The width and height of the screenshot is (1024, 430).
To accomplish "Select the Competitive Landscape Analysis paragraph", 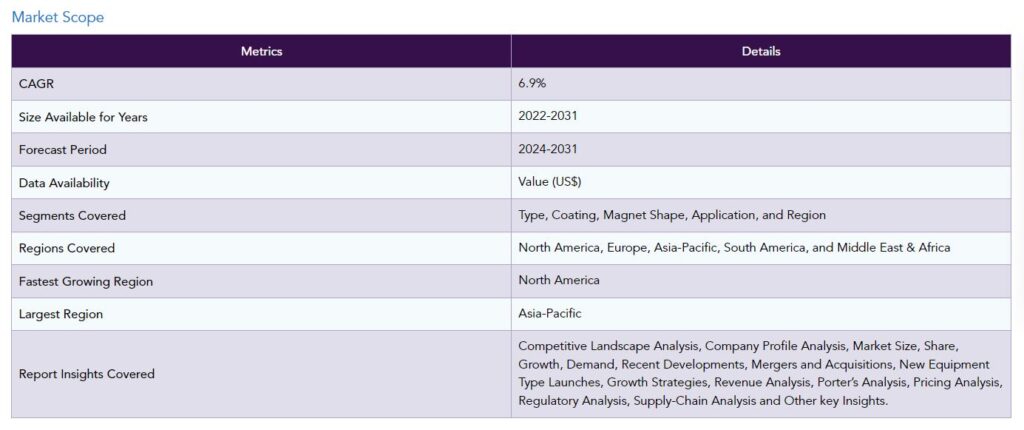I will click(760, 373).
